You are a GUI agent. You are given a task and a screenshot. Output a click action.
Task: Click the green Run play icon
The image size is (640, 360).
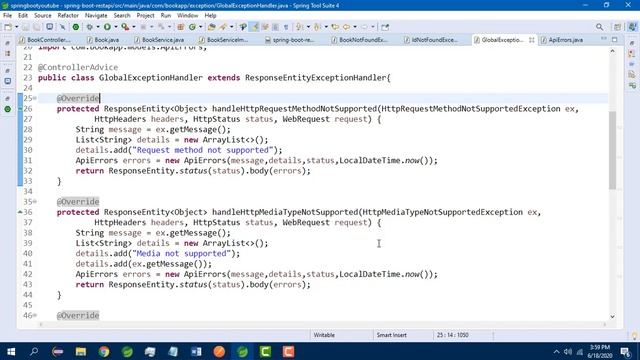click(x=107, y=27)
